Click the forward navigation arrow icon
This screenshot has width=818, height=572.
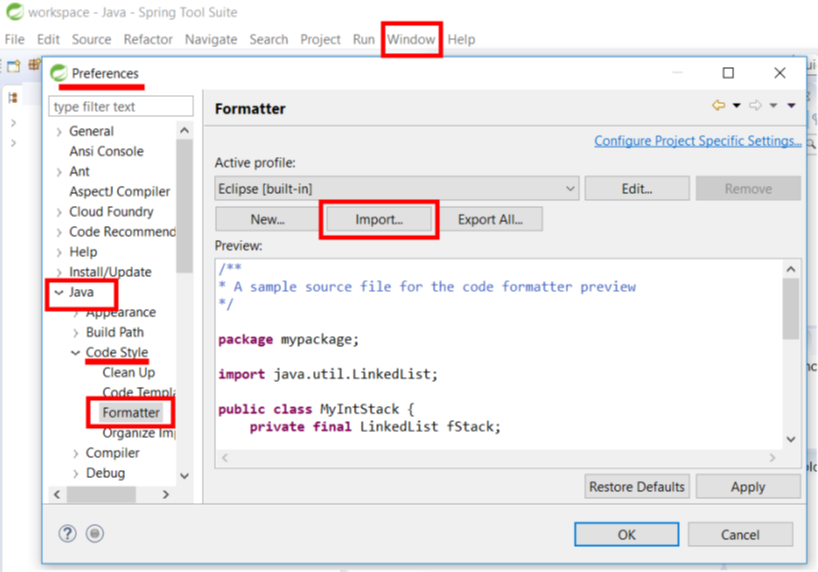click(x=755, y=105)
